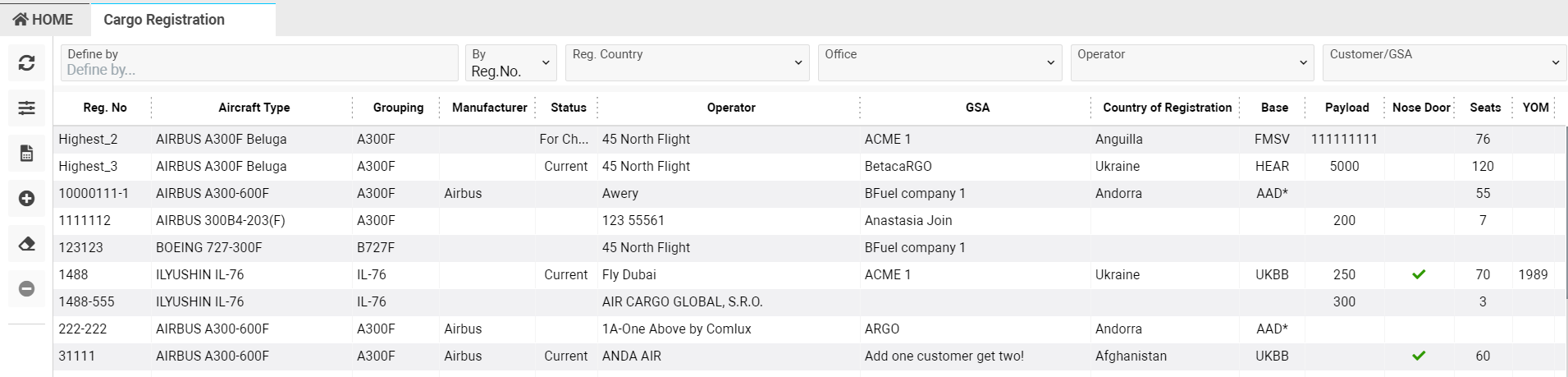Viewport: 1568px width, 377px height.
Task: Click the Nose Door checkmark for Reg. No 1488
Action: point(1419,274)
